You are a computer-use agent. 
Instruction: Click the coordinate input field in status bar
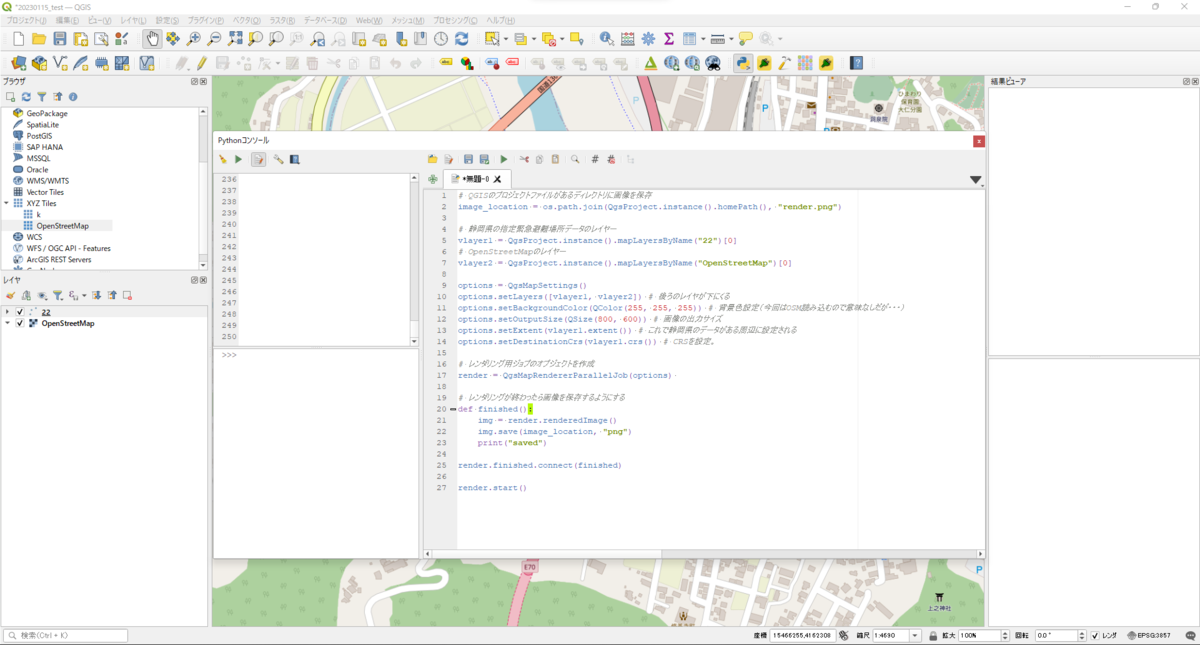tap(803, 636)
